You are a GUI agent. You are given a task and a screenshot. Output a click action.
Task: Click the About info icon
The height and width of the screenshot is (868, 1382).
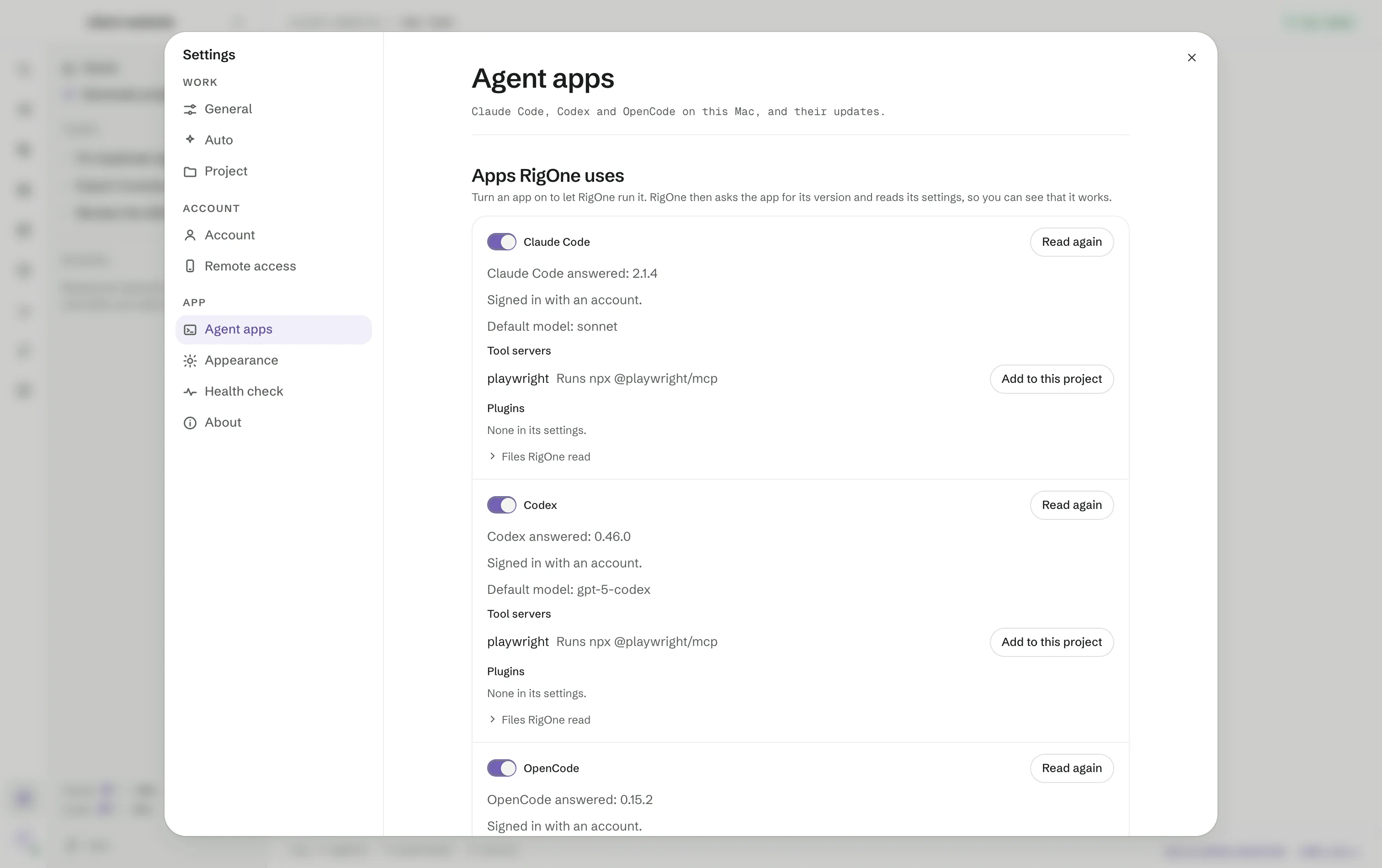(190, 423)
